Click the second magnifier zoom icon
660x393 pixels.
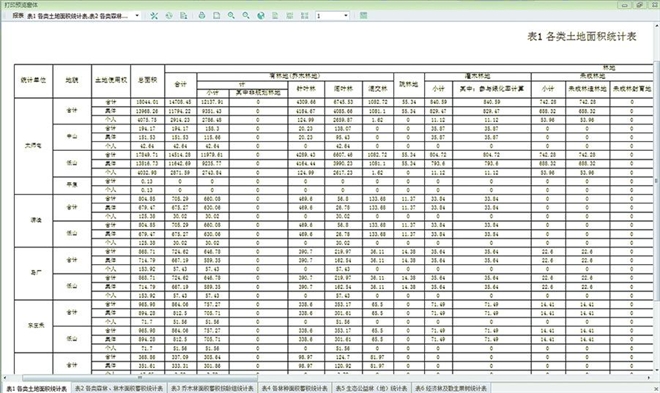246,16
